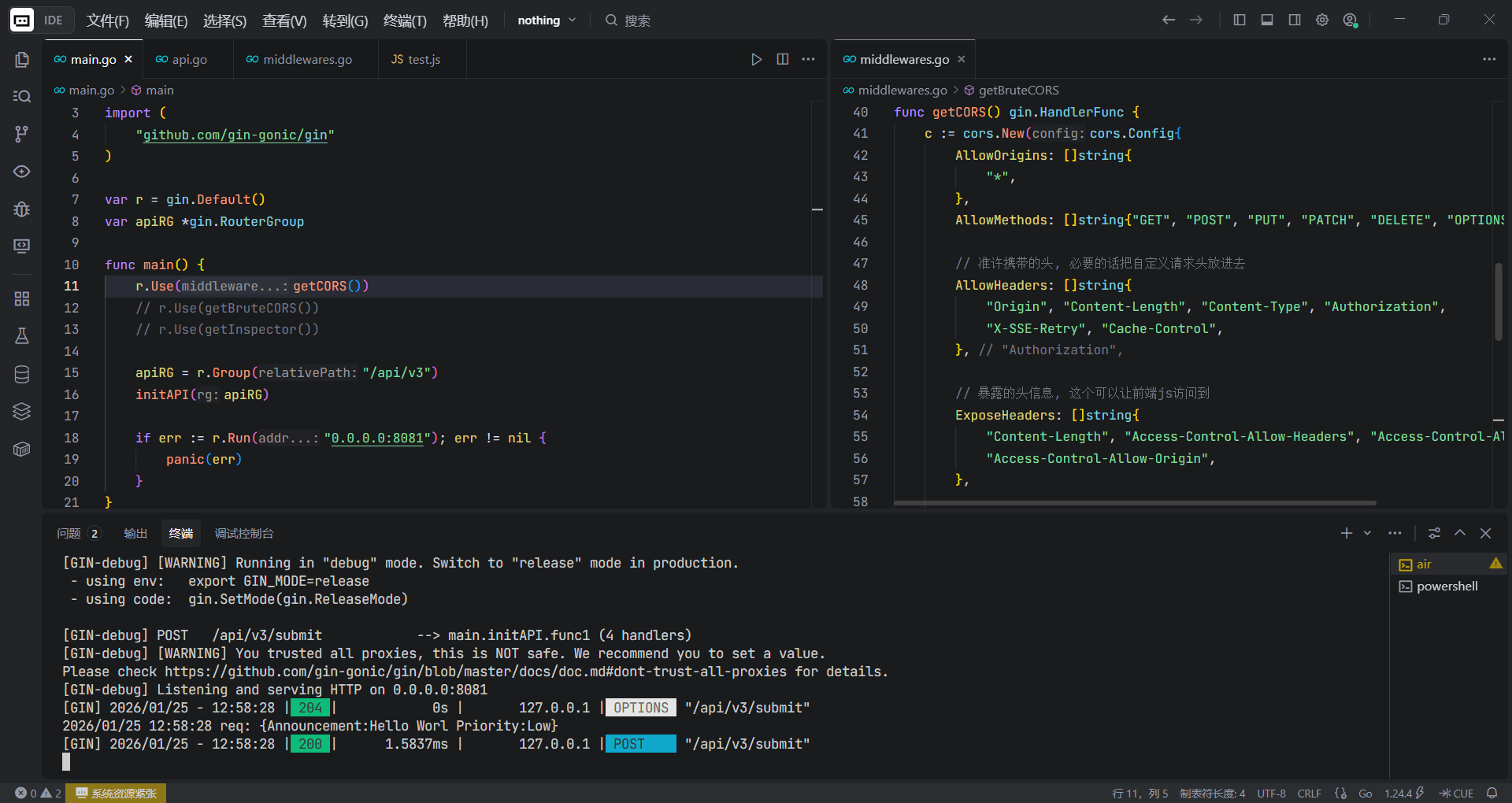Toggle the secondary sidebar visibility
This screenshot has width=1512, height=803.
click(1295, 20)
